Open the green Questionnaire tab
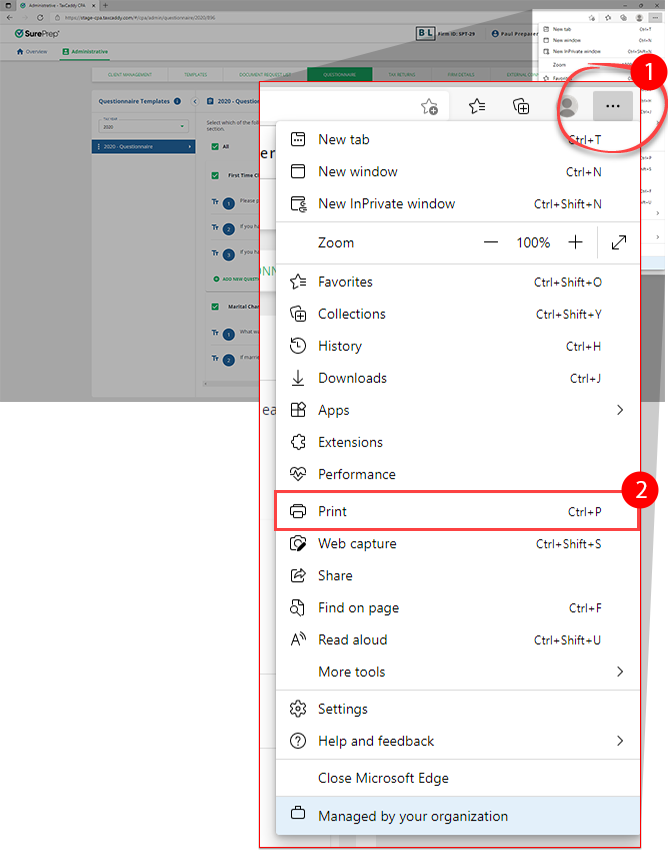This screenshot has width=668, height=857. [339, 74]
